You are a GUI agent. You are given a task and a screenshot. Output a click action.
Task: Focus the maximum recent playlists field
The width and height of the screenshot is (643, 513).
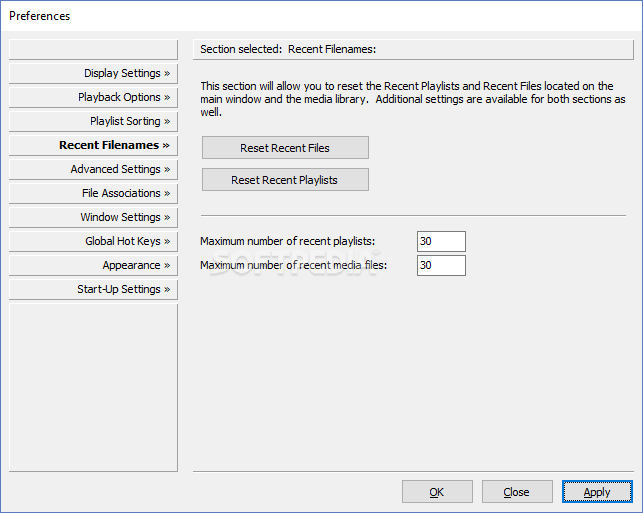pos(441,241)
